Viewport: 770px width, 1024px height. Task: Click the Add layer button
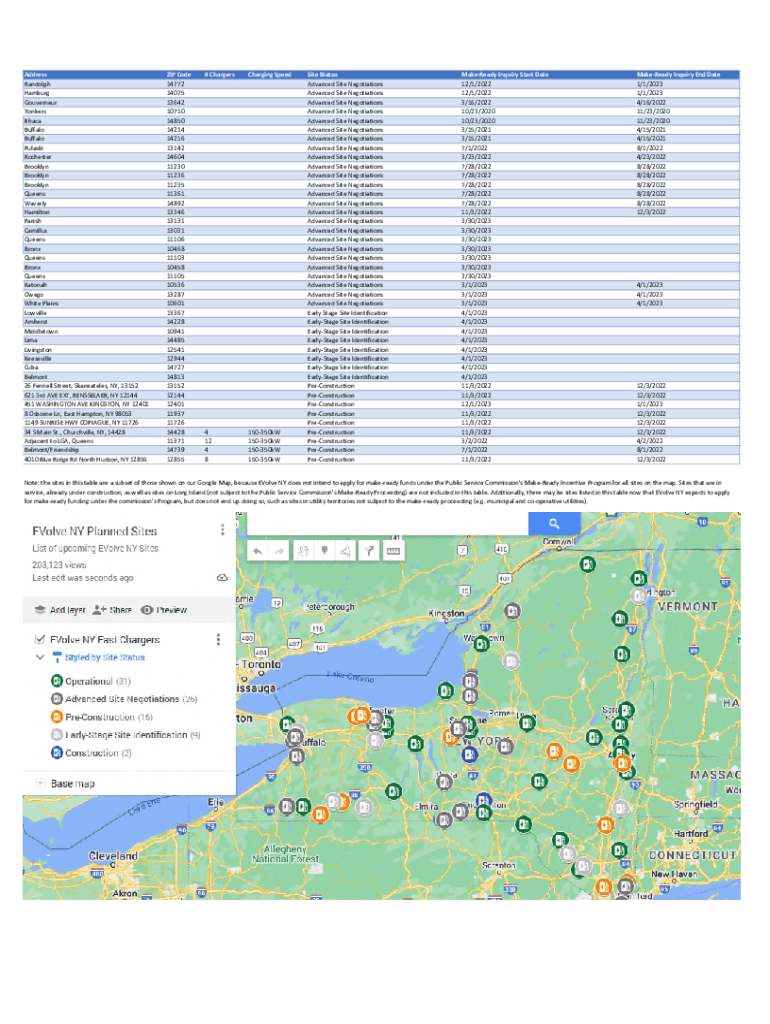coord(60,609)
